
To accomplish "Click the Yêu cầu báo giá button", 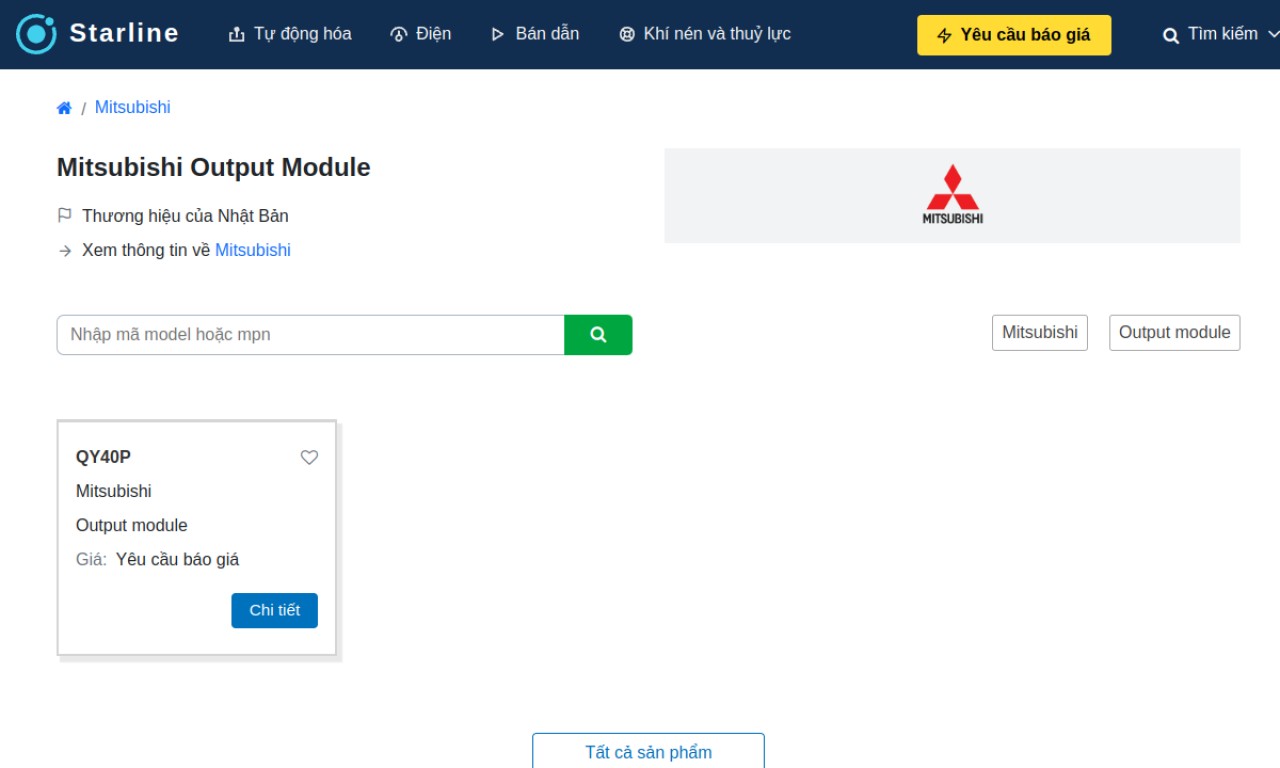I will tap(1014, 35).
